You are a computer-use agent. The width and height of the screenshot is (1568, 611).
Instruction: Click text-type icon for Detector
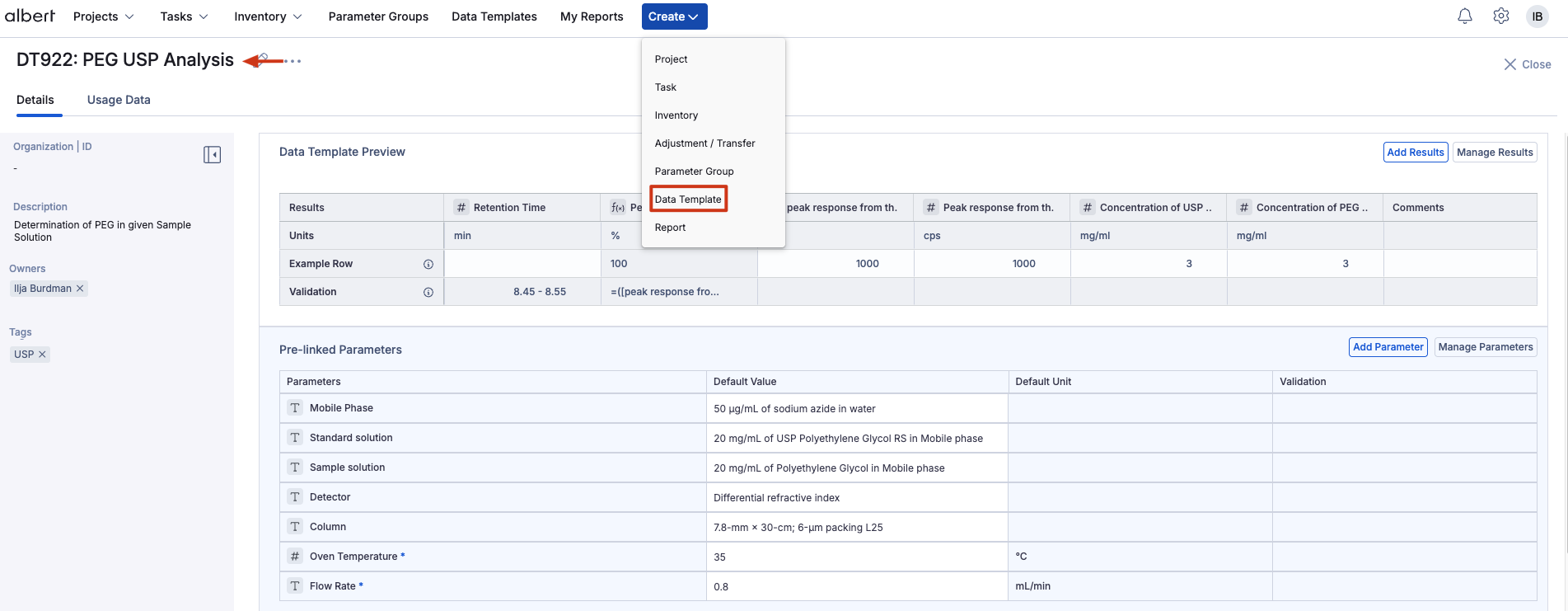tap(295, 497)
